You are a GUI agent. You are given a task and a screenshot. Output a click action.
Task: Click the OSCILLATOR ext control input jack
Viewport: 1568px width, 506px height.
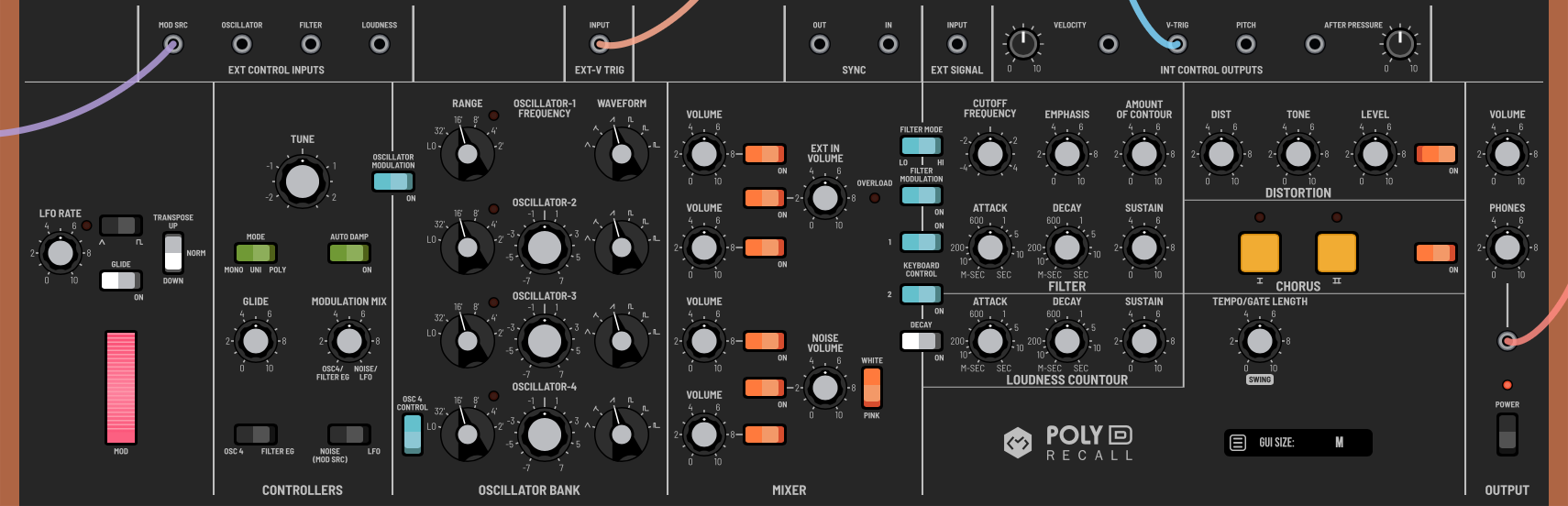point(242,43)
